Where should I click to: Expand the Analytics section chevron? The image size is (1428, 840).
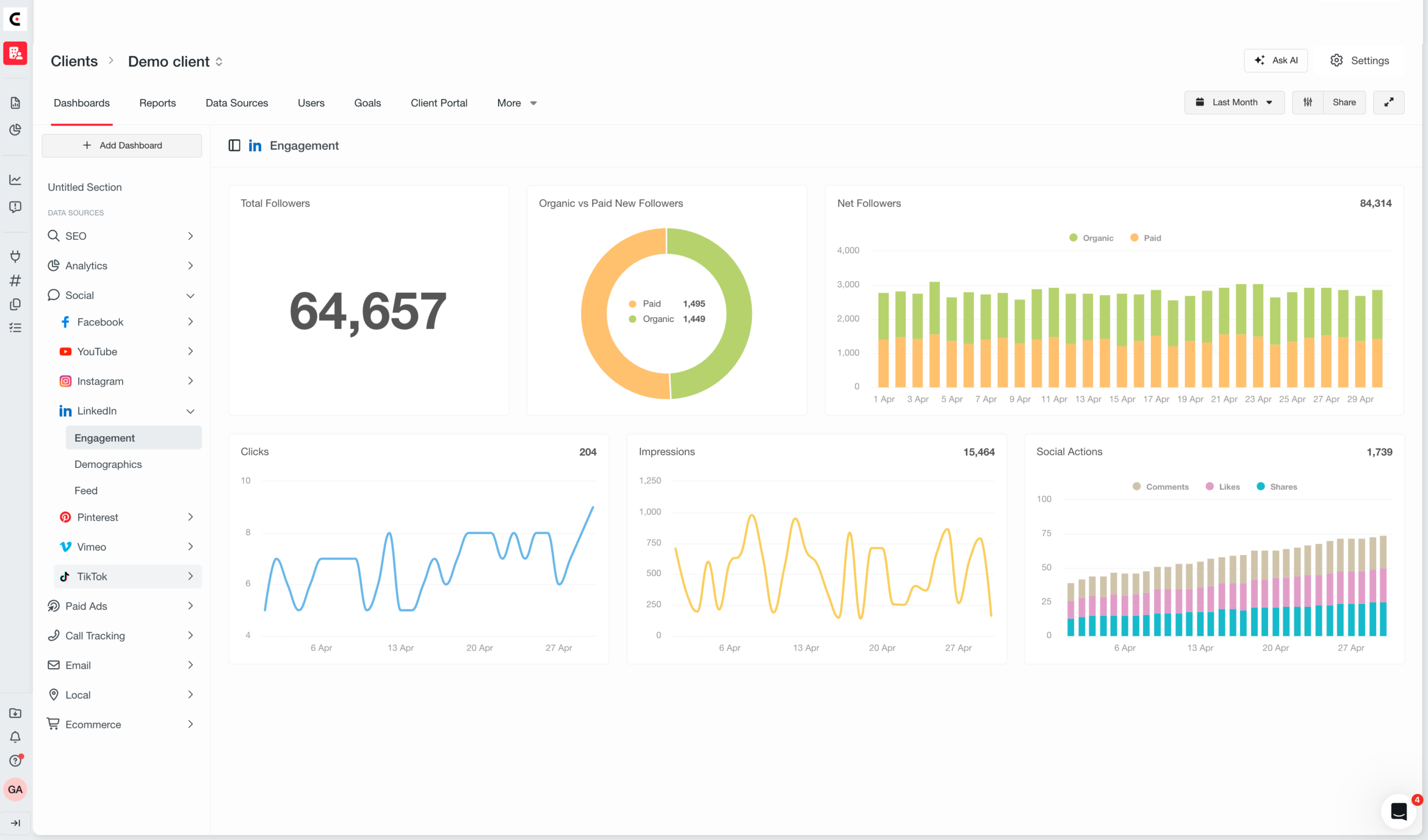(190, 265)
